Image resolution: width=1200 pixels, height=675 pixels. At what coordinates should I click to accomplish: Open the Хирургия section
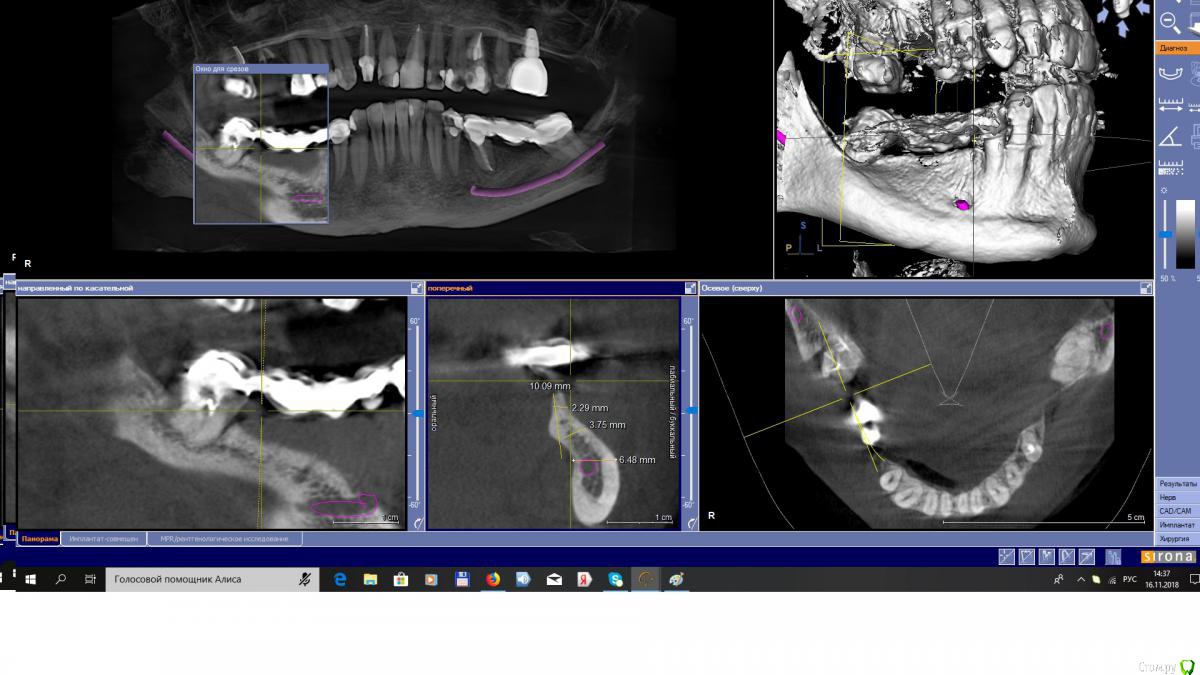coord(1176,538)
